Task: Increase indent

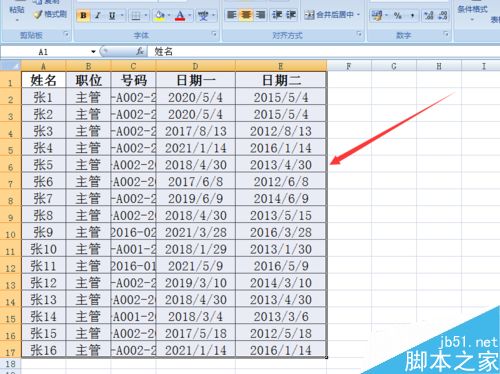Action: (x=291, y=15)
